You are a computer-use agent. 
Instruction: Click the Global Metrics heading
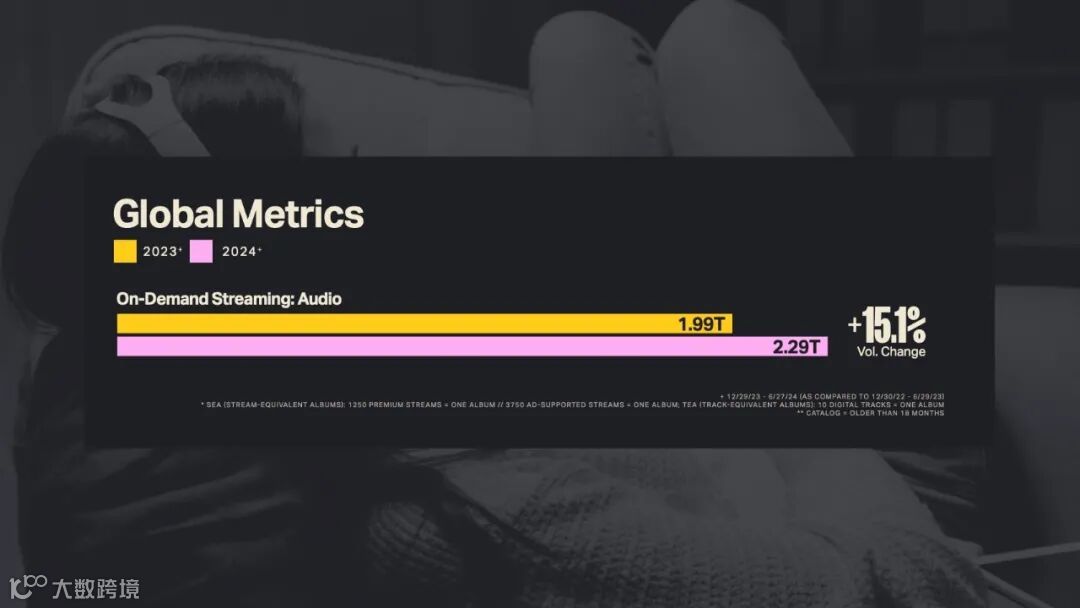(x=238, y=213)
